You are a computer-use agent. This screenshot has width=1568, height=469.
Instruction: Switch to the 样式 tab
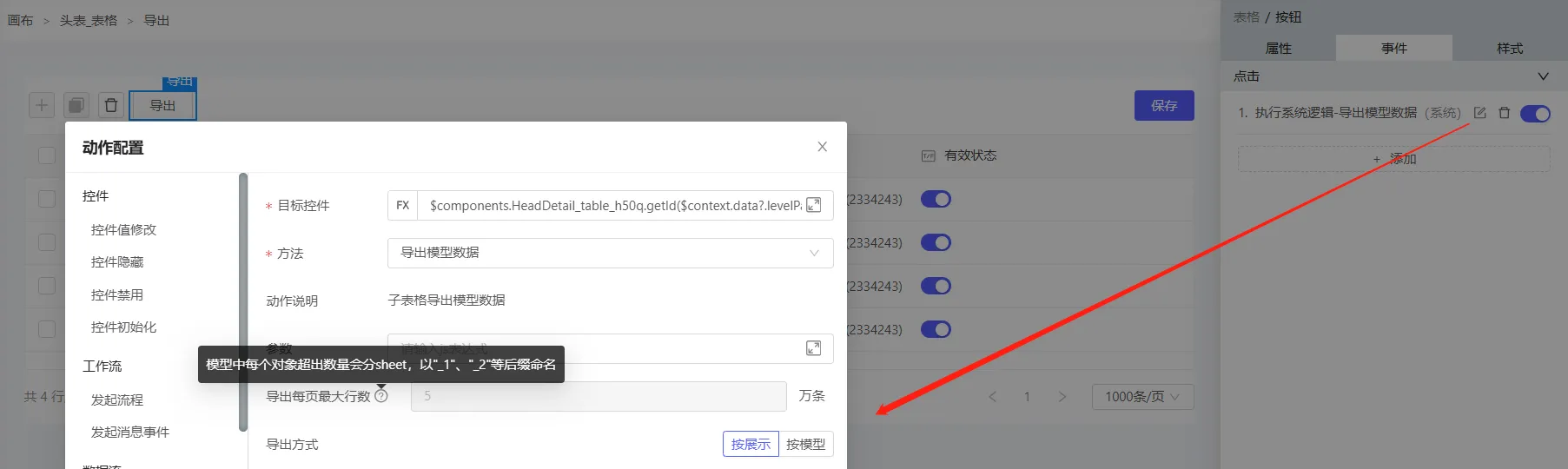[x=1509, y=49]
